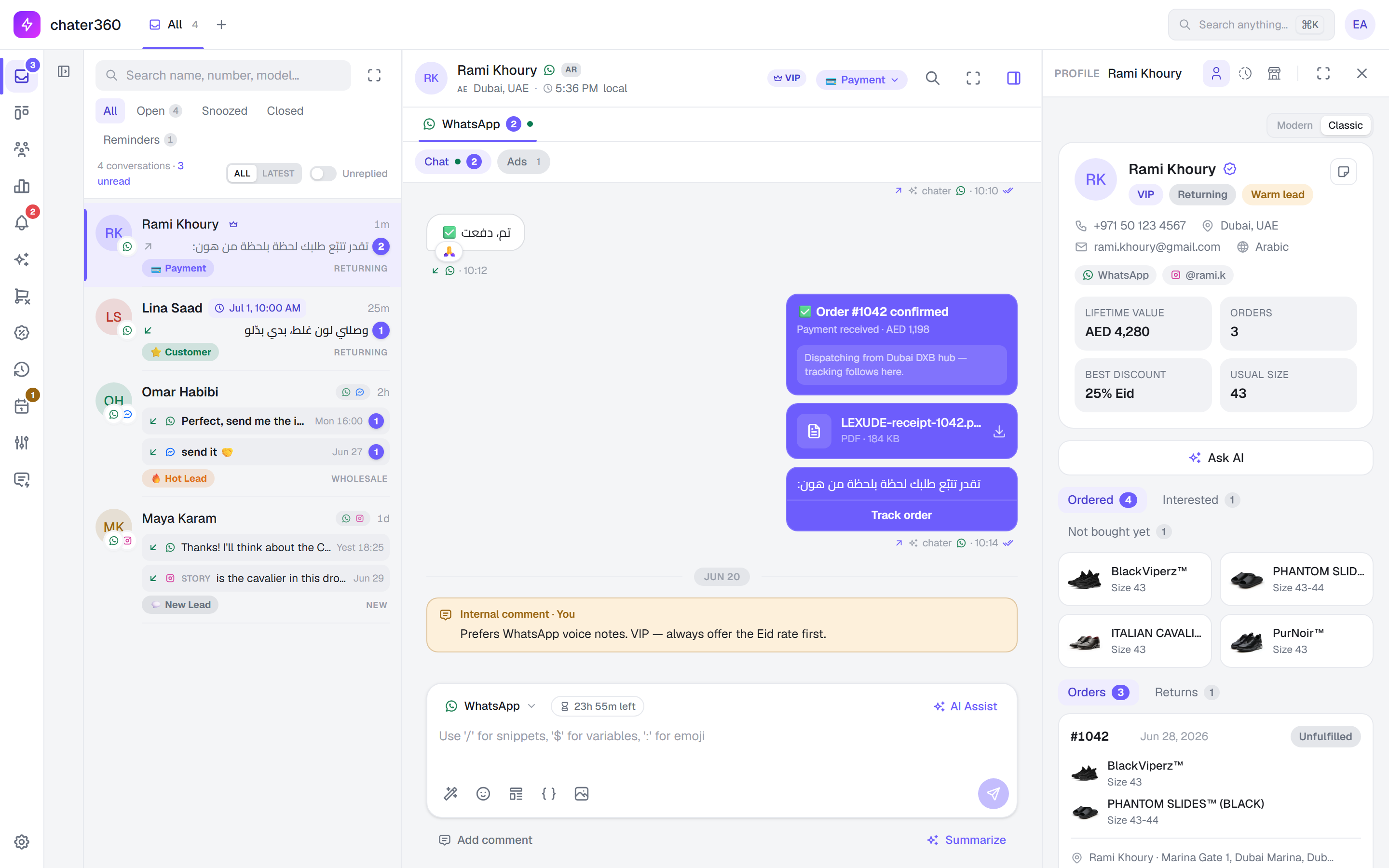Open Maya Karam conversation
The width and height of the screenshot is (1389, 868).
(x=243, y=560)
